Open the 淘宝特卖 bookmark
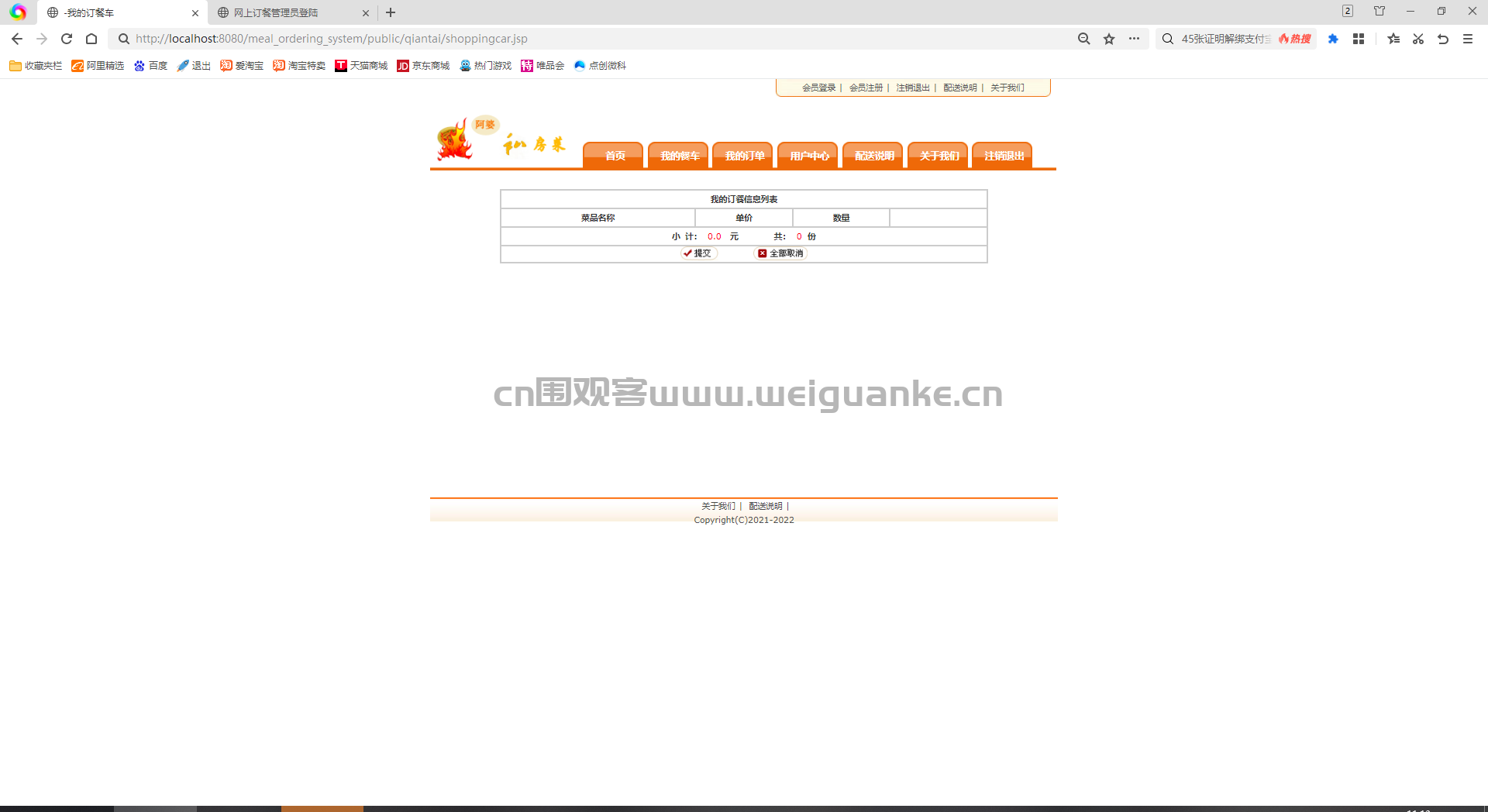This screenshot has width=1488, height=812. tap(299, 66)
